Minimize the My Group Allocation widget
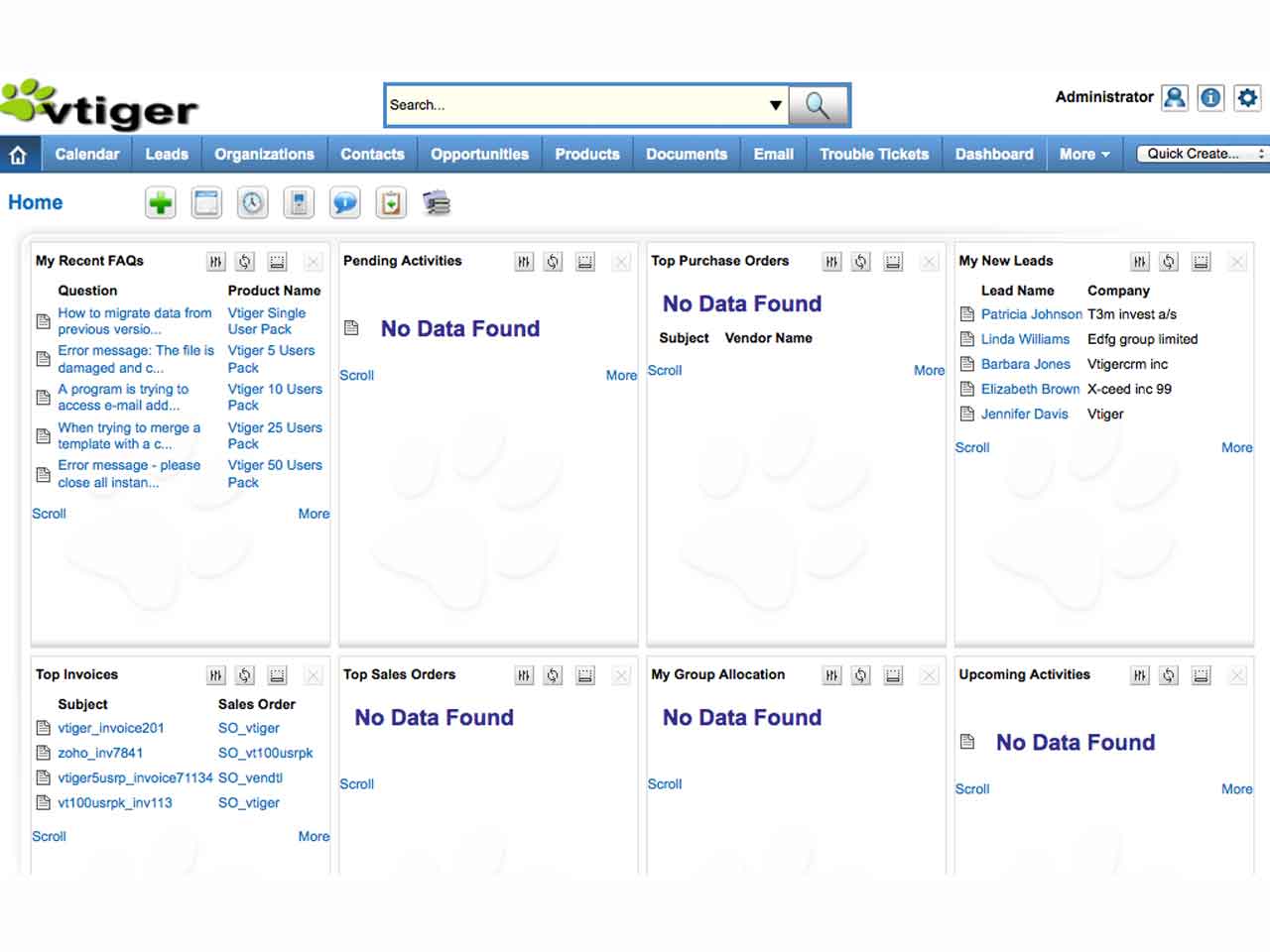Viewport: 1270px width, 952px height. pos(893,675)
